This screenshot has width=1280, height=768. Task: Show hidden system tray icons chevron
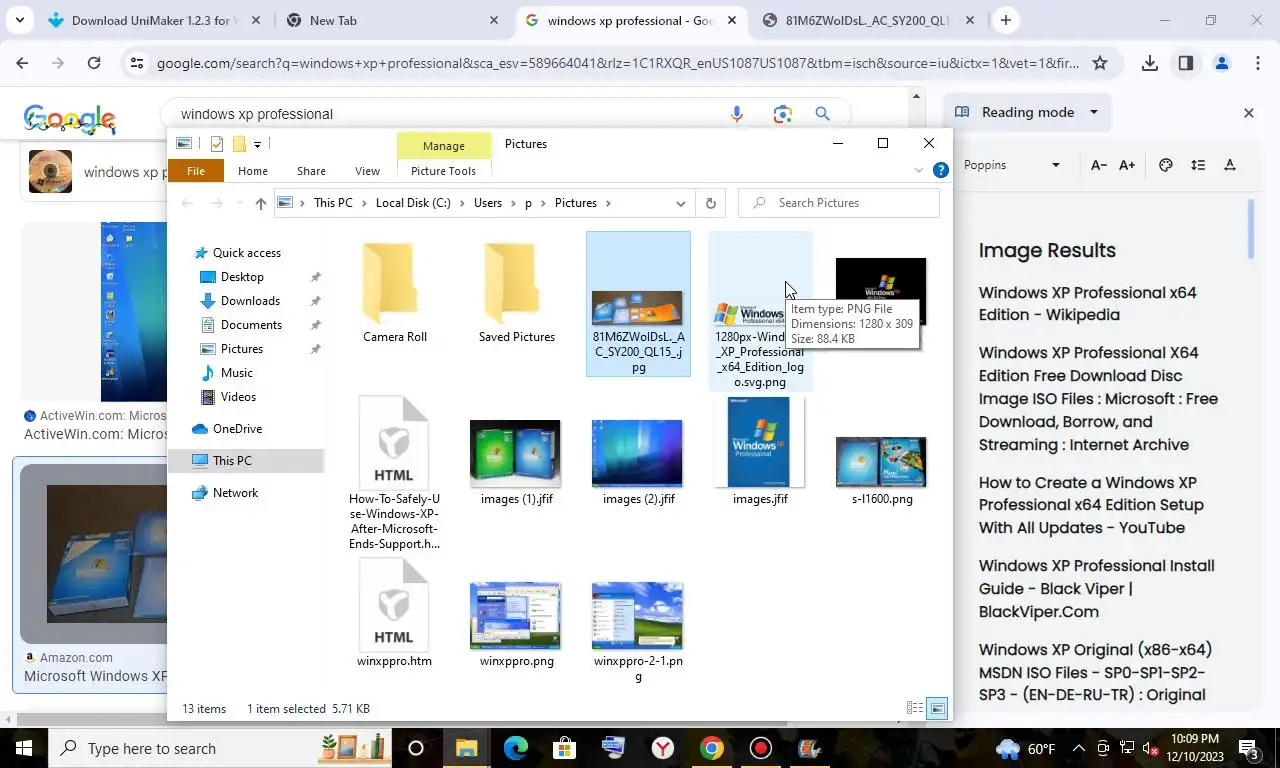pyautogui.click(x=1078, y=748)
